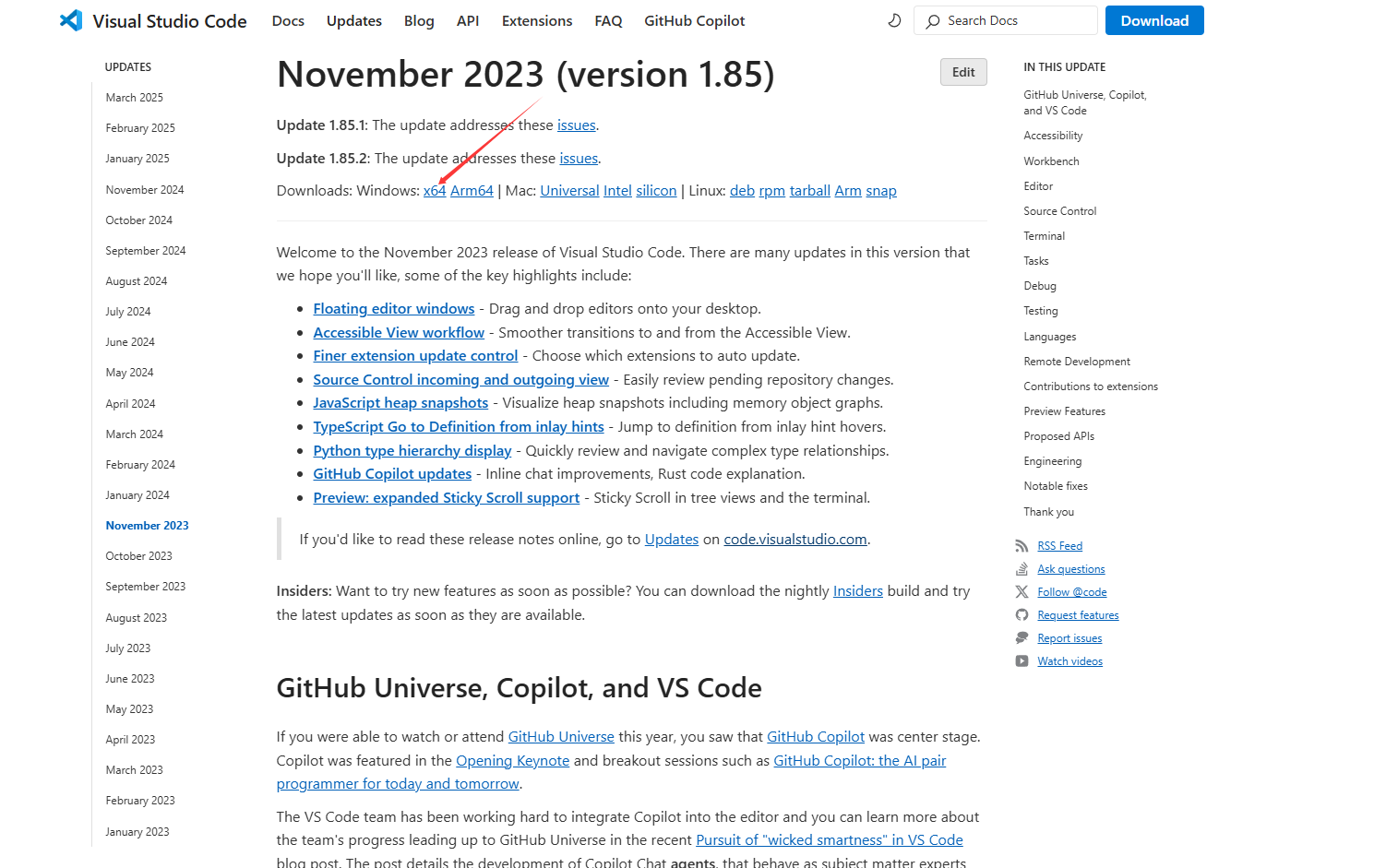Open Finer extension update control link

point(415,356)
